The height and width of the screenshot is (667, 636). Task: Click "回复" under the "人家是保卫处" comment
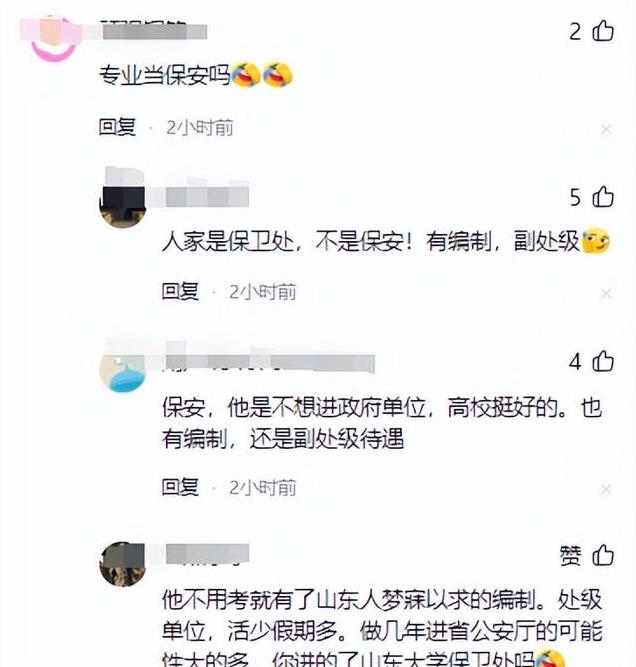coord(180,291)
